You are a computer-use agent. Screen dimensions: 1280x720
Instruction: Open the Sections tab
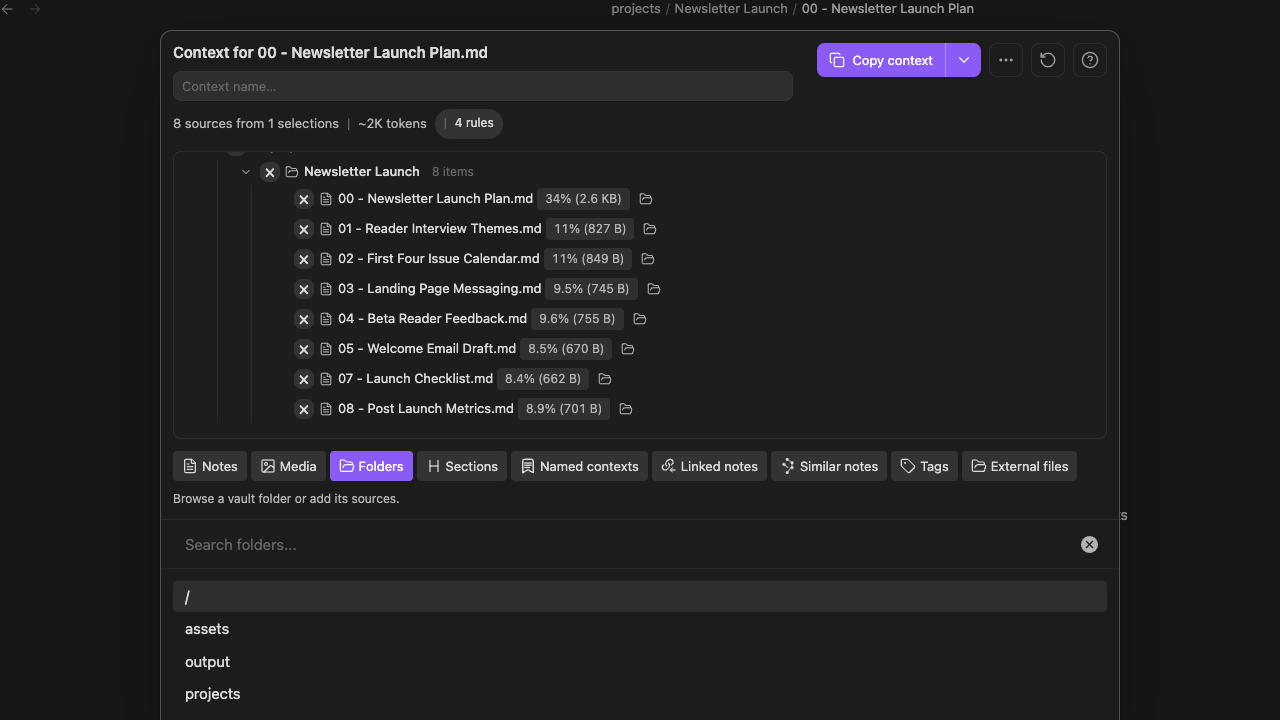pyautogui.click(x=462, y=466)
